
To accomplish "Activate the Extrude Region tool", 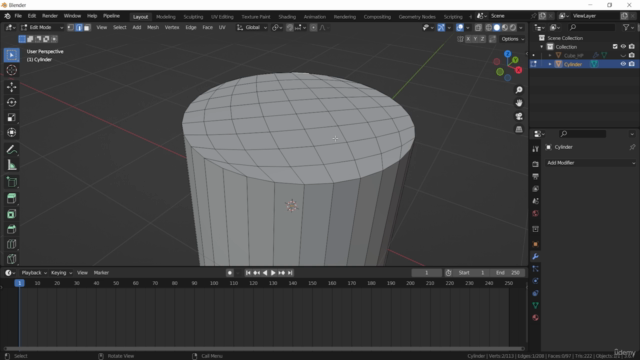I will [11, 199].
